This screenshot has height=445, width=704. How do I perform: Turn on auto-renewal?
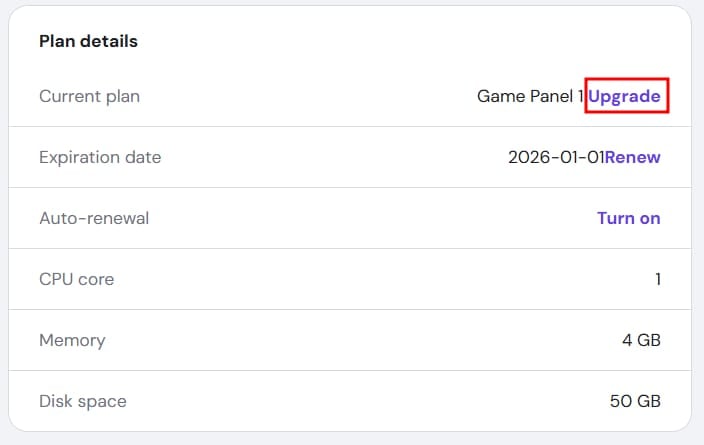(628, 218)
